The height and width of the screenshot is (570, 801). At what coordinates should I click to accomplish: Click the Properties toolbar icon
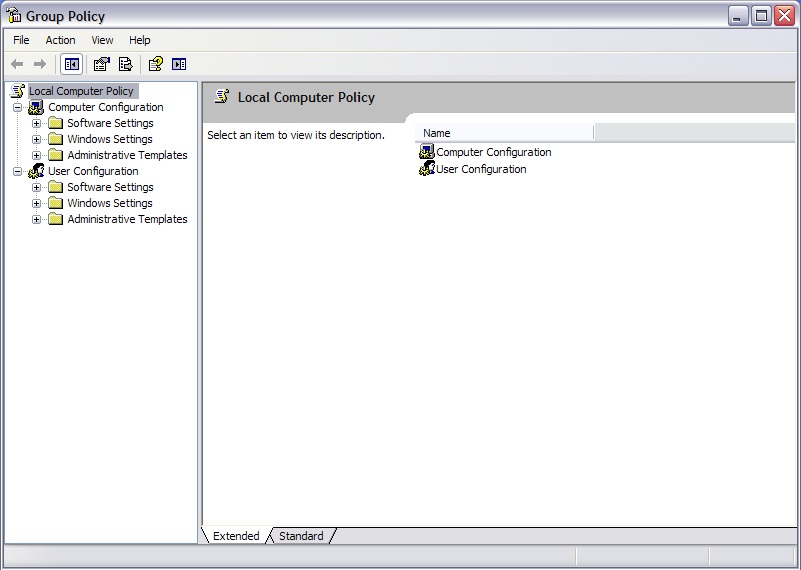101,64
